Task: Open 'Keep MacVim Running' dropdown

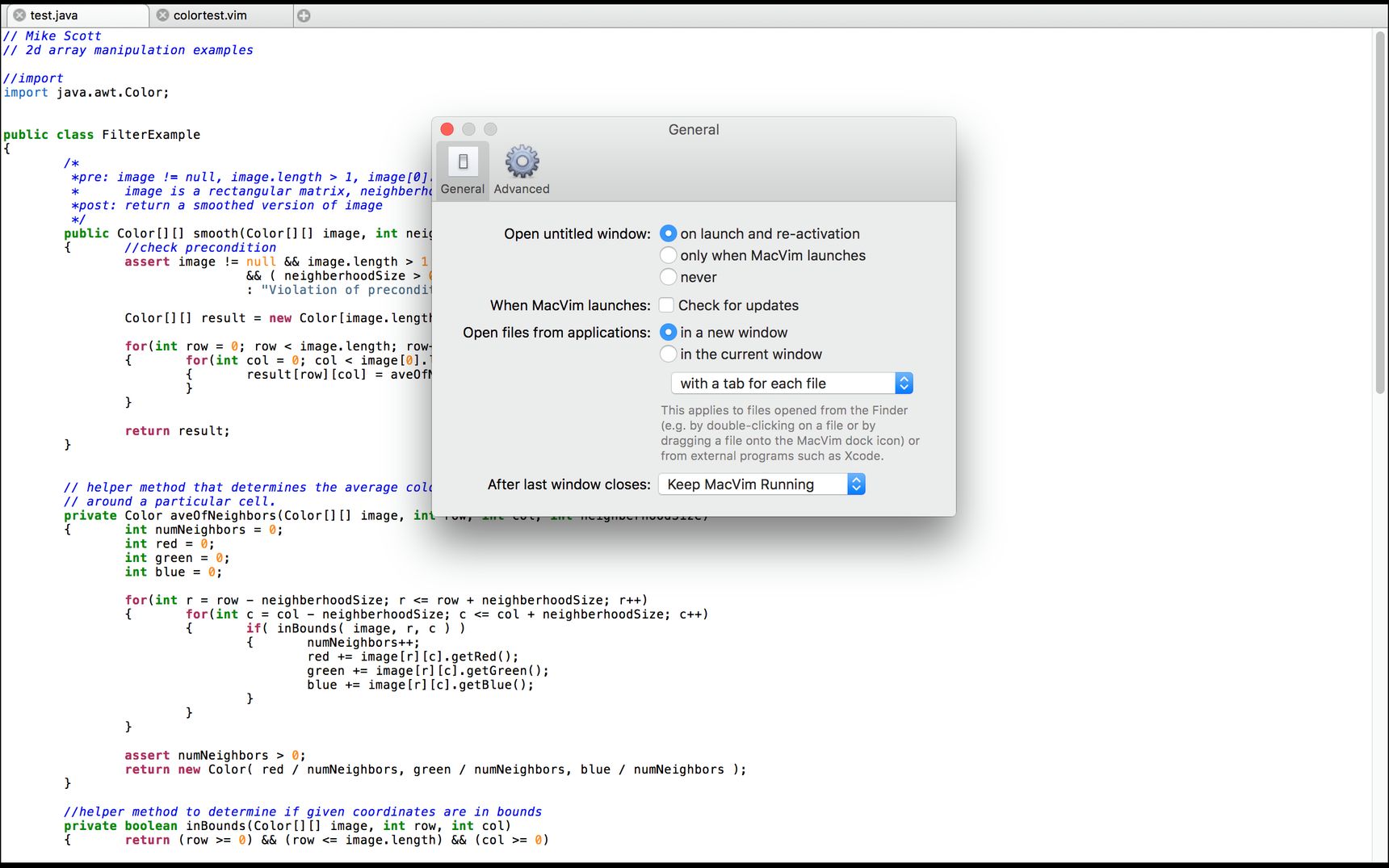Action: tap(762, 484)
